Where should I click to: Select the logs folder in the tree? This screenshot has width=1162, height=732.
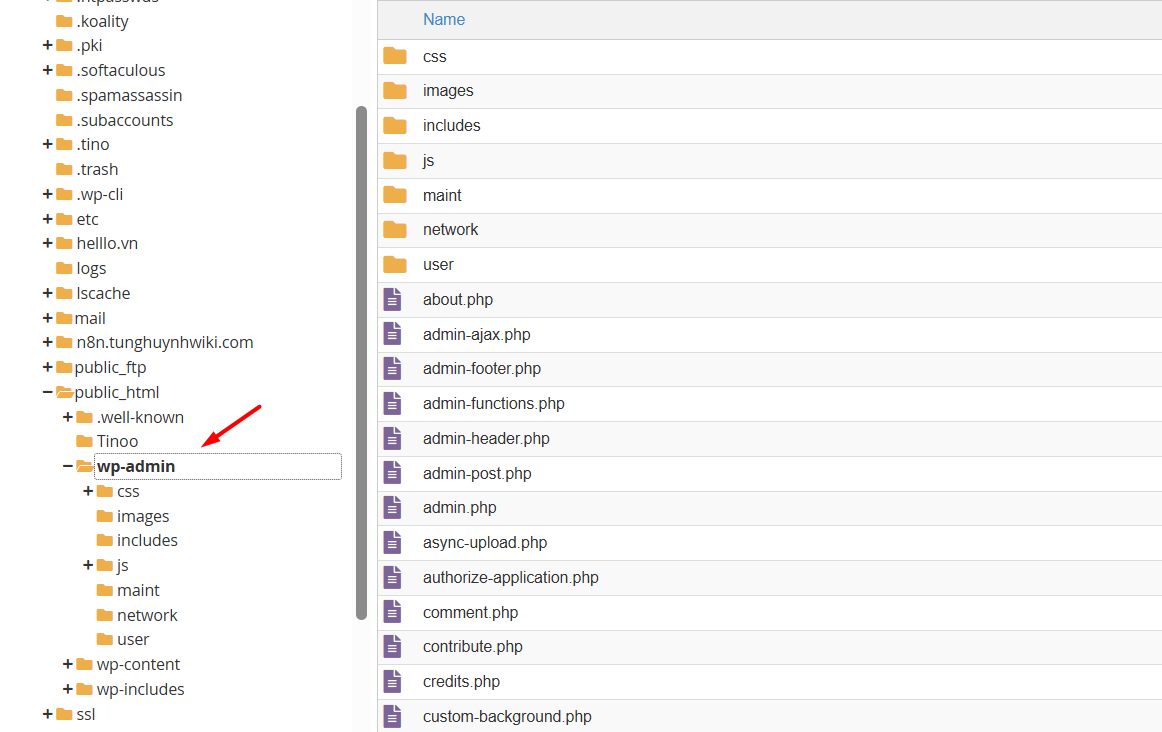click(91, 268)
